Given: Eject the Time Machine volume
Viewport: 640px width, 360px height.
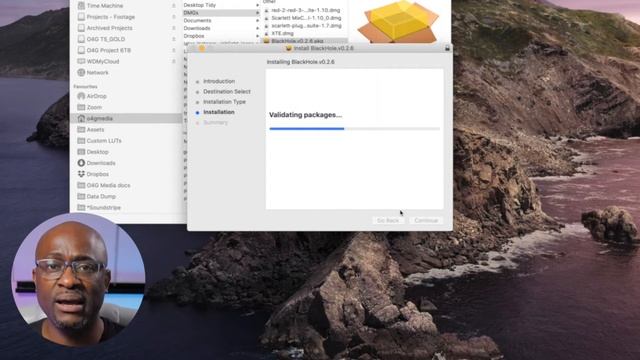Looking at the screenshot, I should click(174, 6).
